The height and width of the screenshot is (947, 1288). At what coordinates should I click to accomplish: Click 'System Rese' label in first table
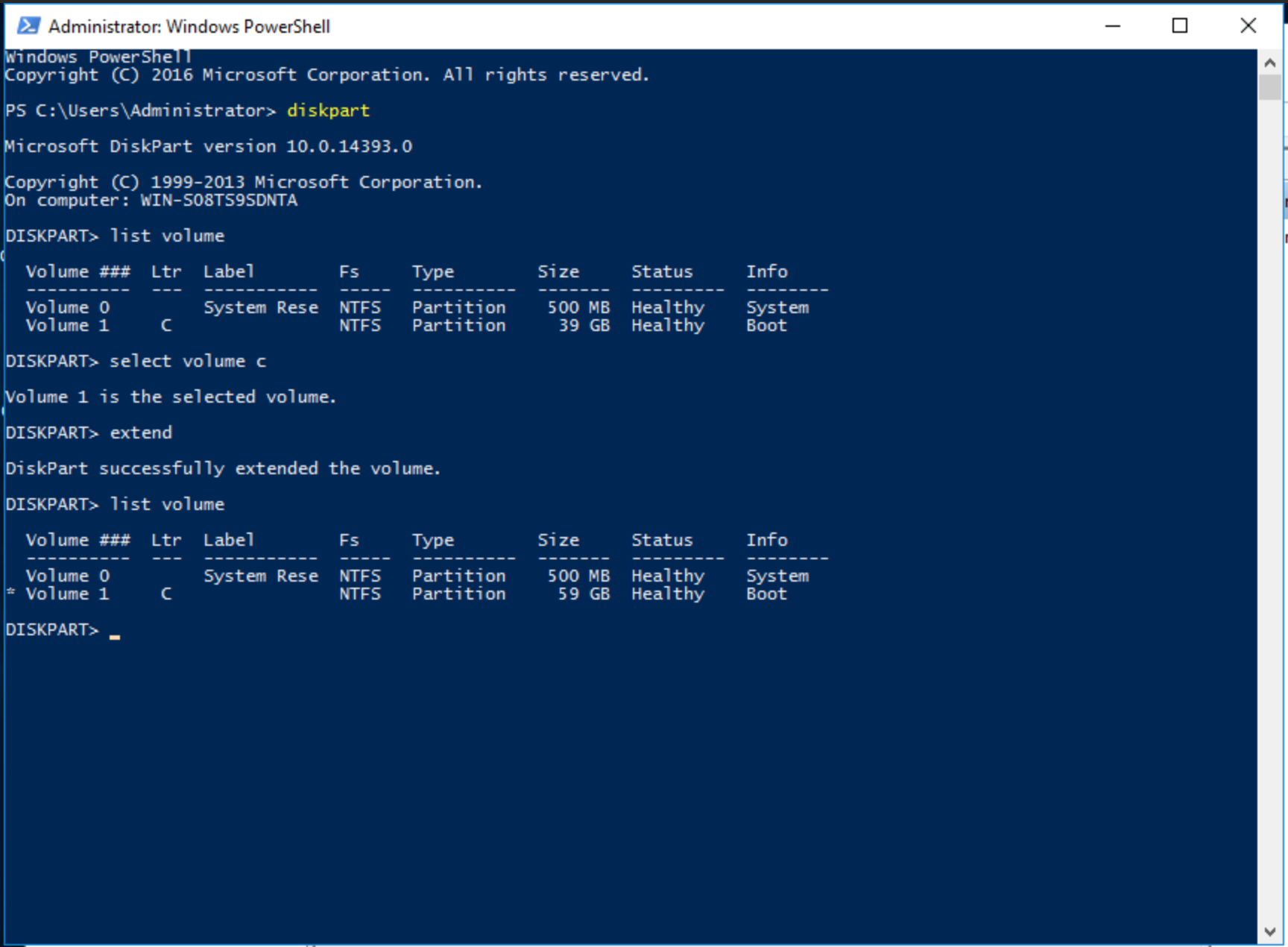tap(261, 307)
